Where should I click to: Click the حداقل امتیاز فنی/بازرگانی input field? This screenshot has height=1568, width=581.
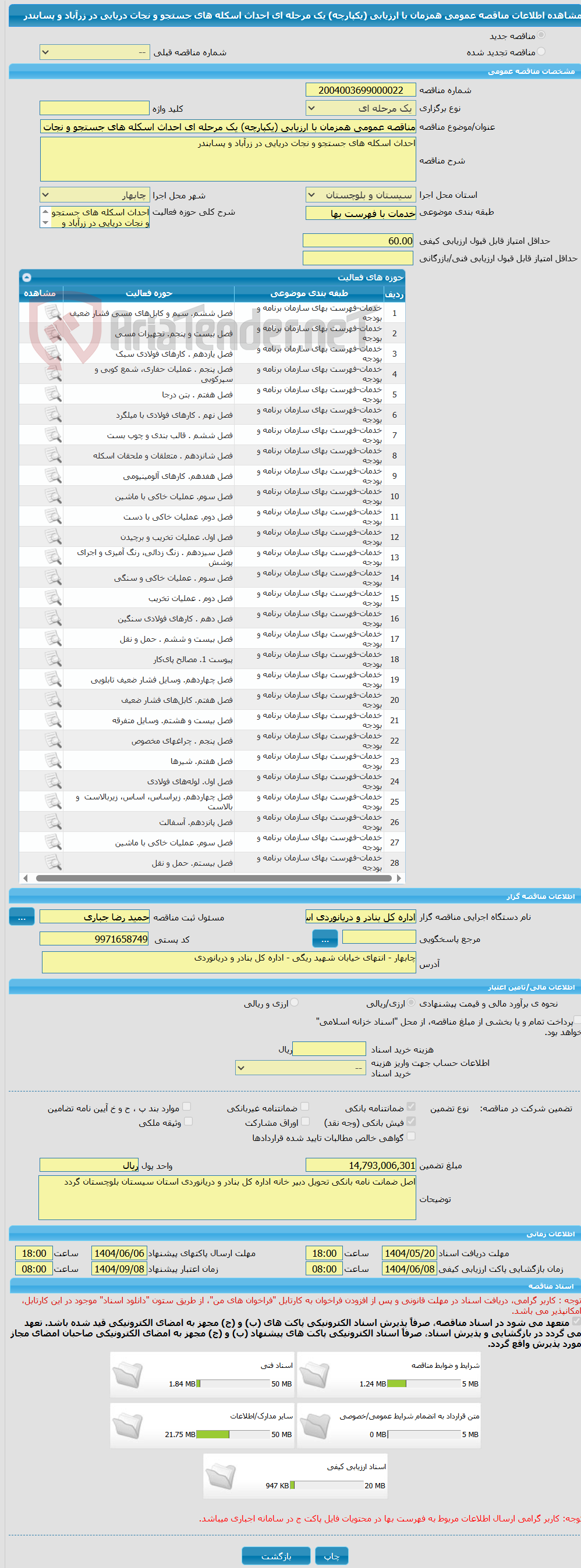point(358,258)
